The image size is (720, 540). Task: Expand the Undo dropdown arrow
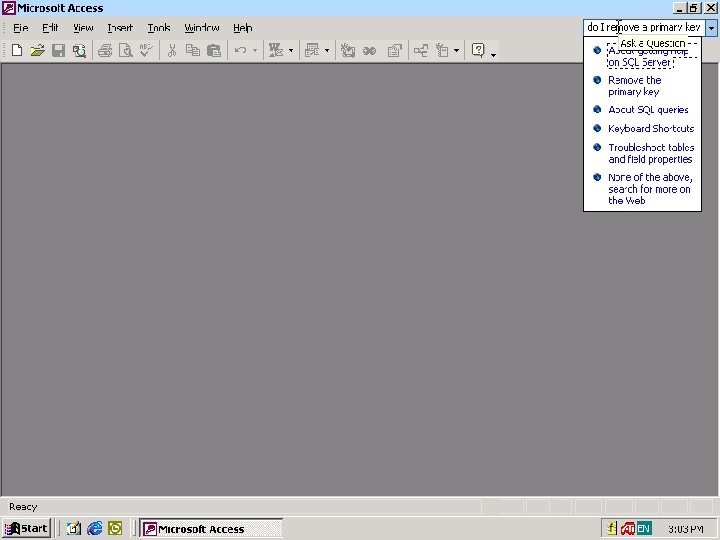pos(255,51)
